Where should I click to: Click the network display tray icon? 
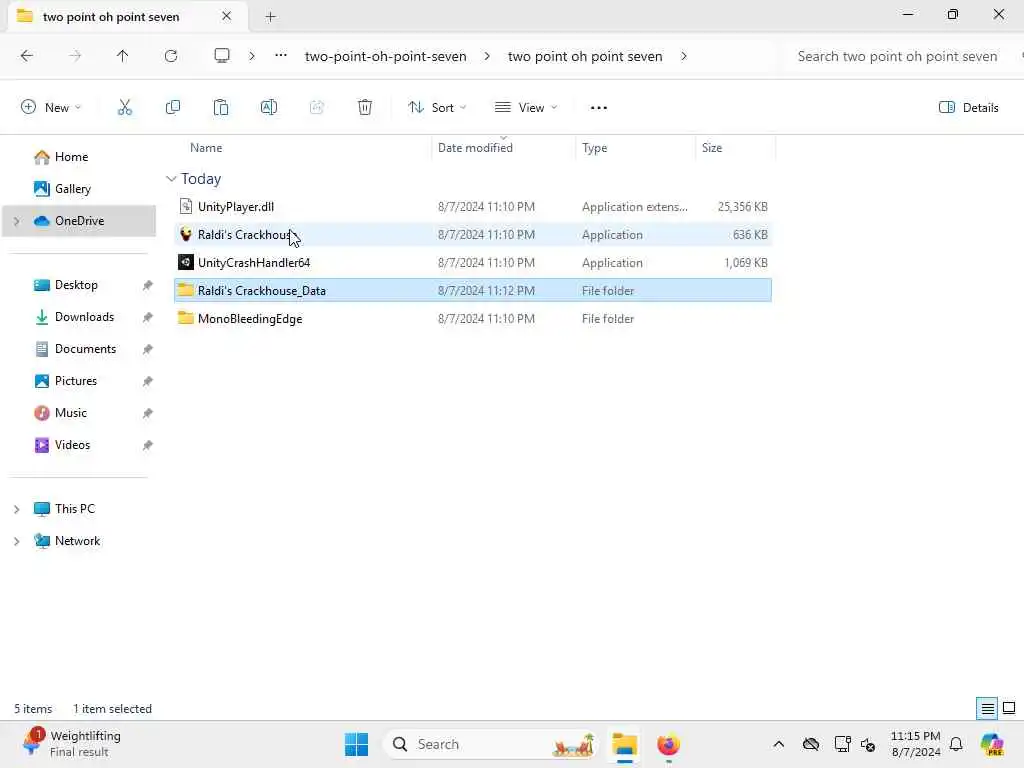[842, 744]
